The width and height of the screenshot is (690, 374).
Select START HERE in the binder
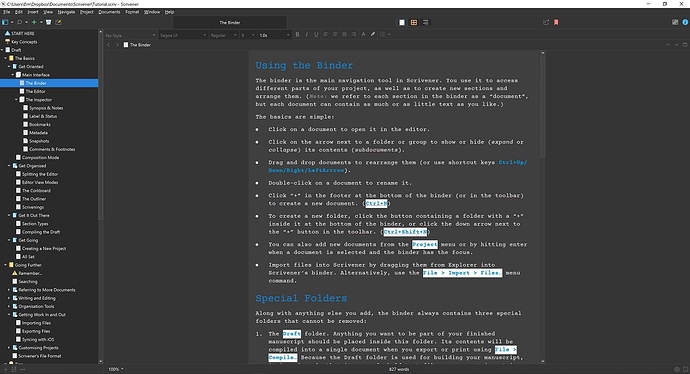click(x=22, y=33)
